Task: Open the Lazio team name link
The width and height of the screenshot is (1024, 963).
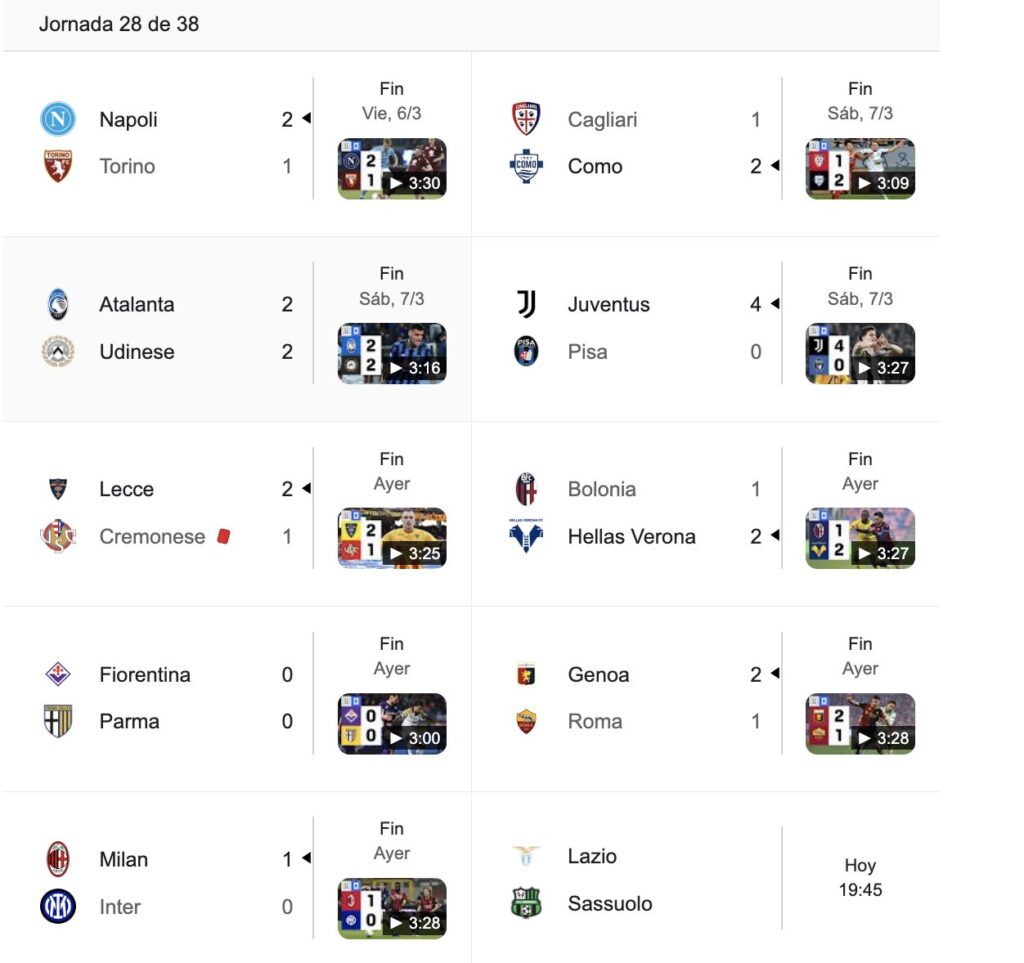Action: 592,856
